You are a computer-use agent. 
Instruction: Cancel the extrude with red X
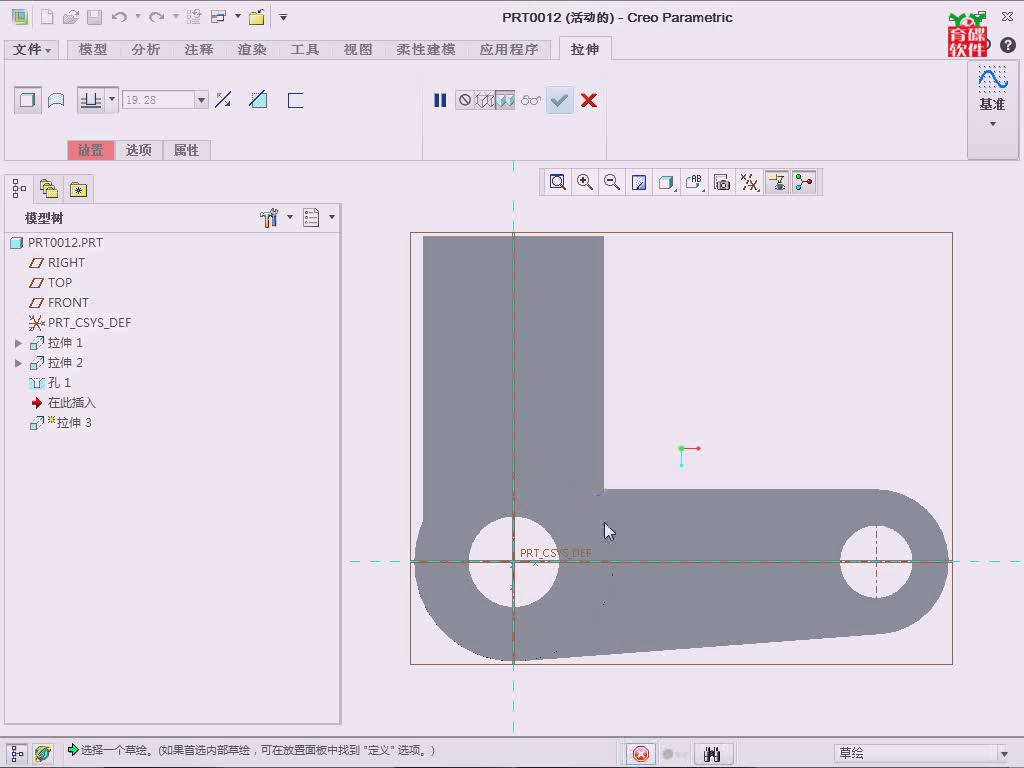[588, 100]
